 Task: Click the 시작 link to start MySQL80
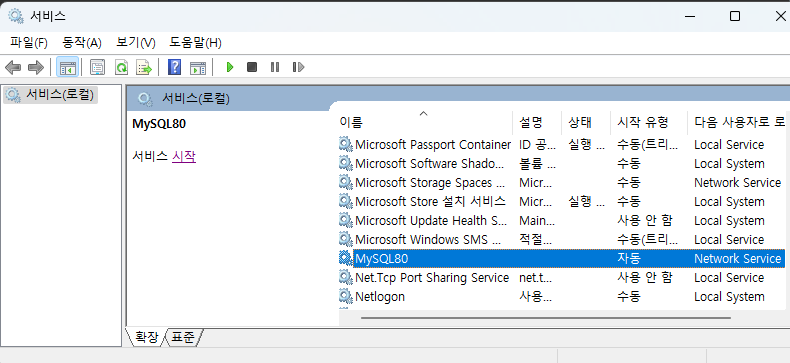point(184,157)
